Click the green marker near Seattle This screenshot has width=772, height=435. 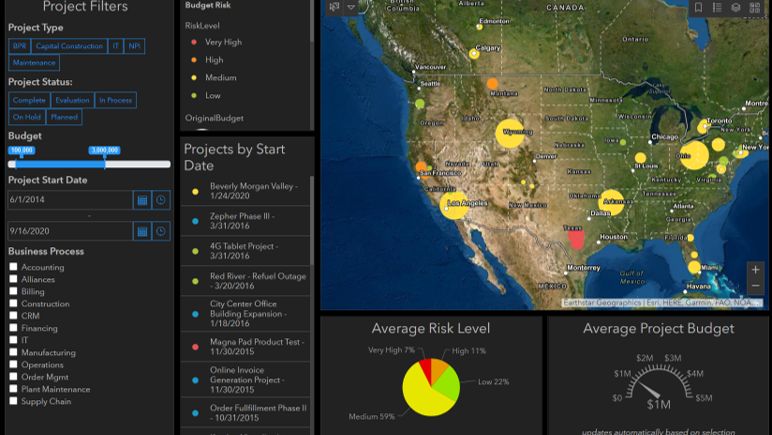point(419,103)
